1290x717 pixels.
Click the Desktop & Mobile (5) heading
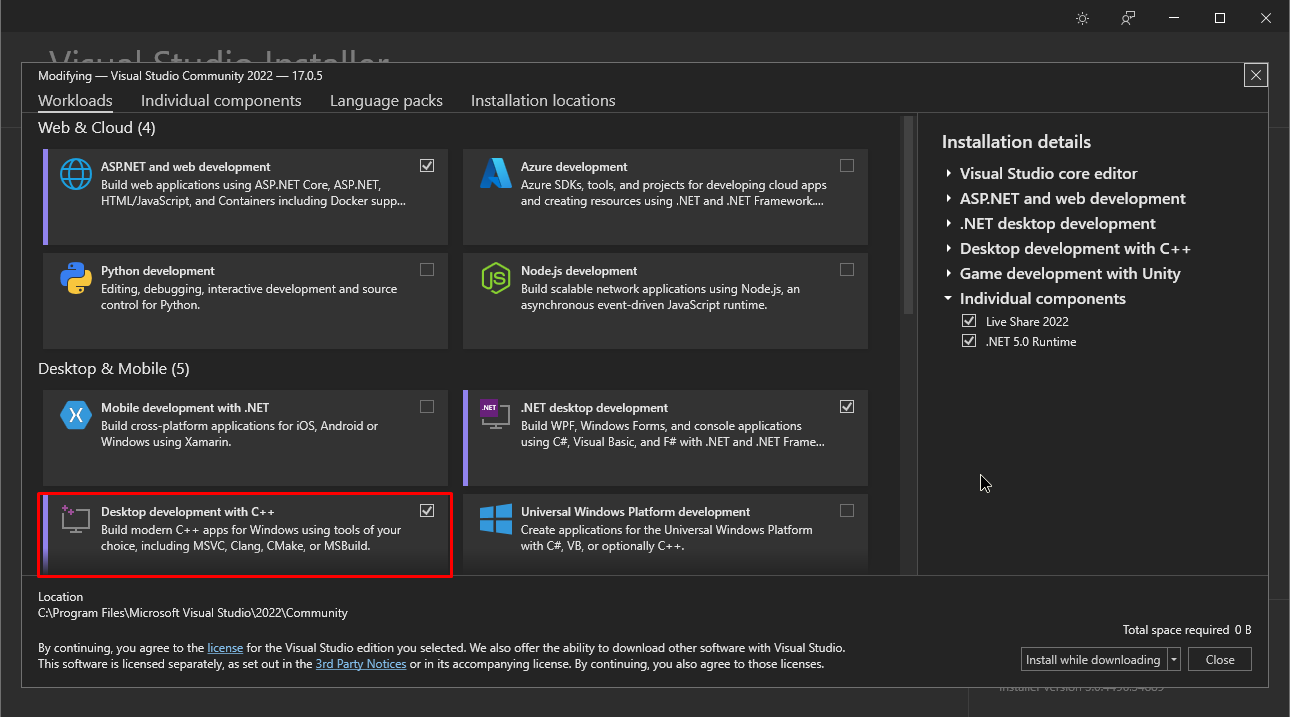[x=114, y=369]
